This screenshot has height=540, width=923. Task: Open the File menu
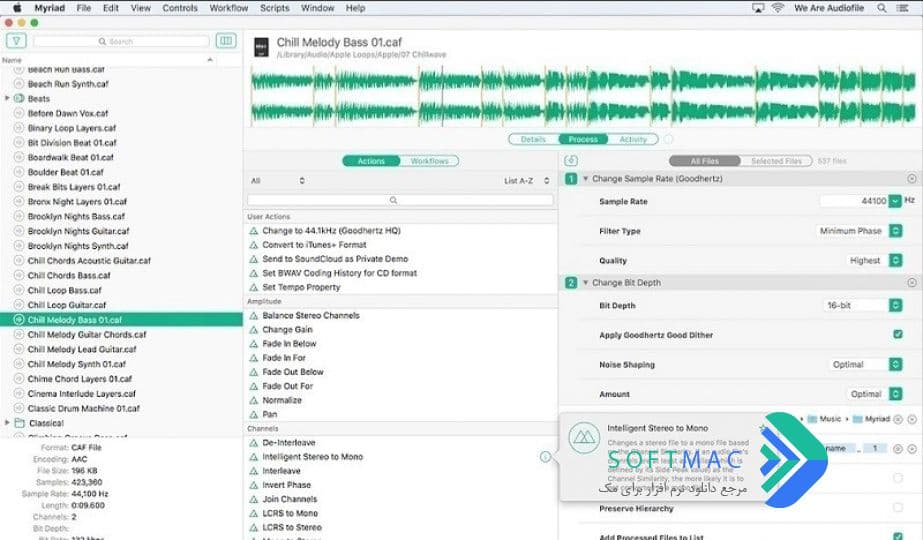(x=84, y=8)
